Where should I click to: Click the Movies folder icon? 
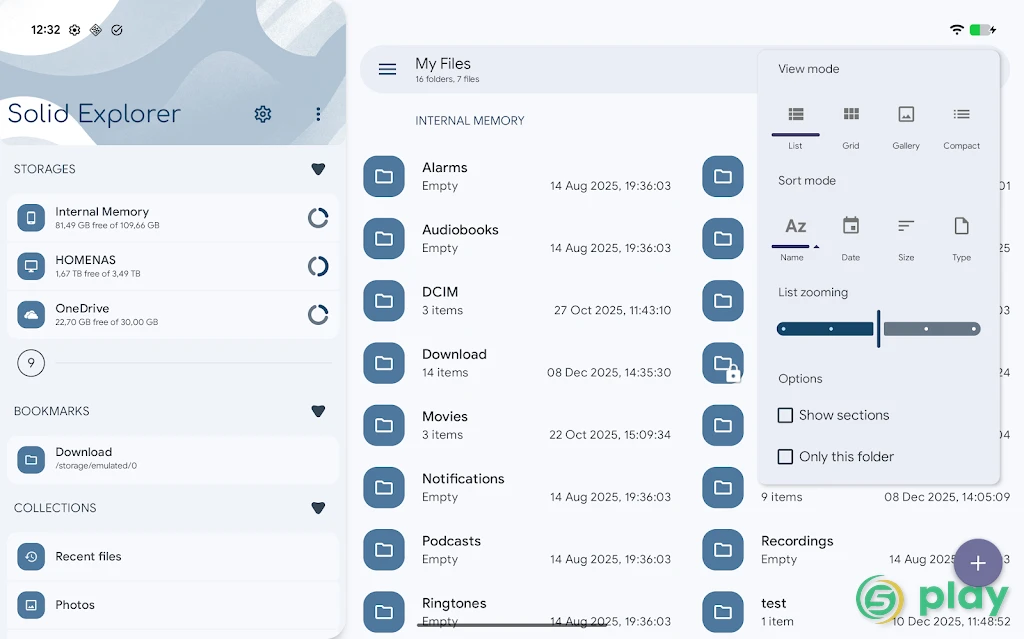click(x=384, y=425)
